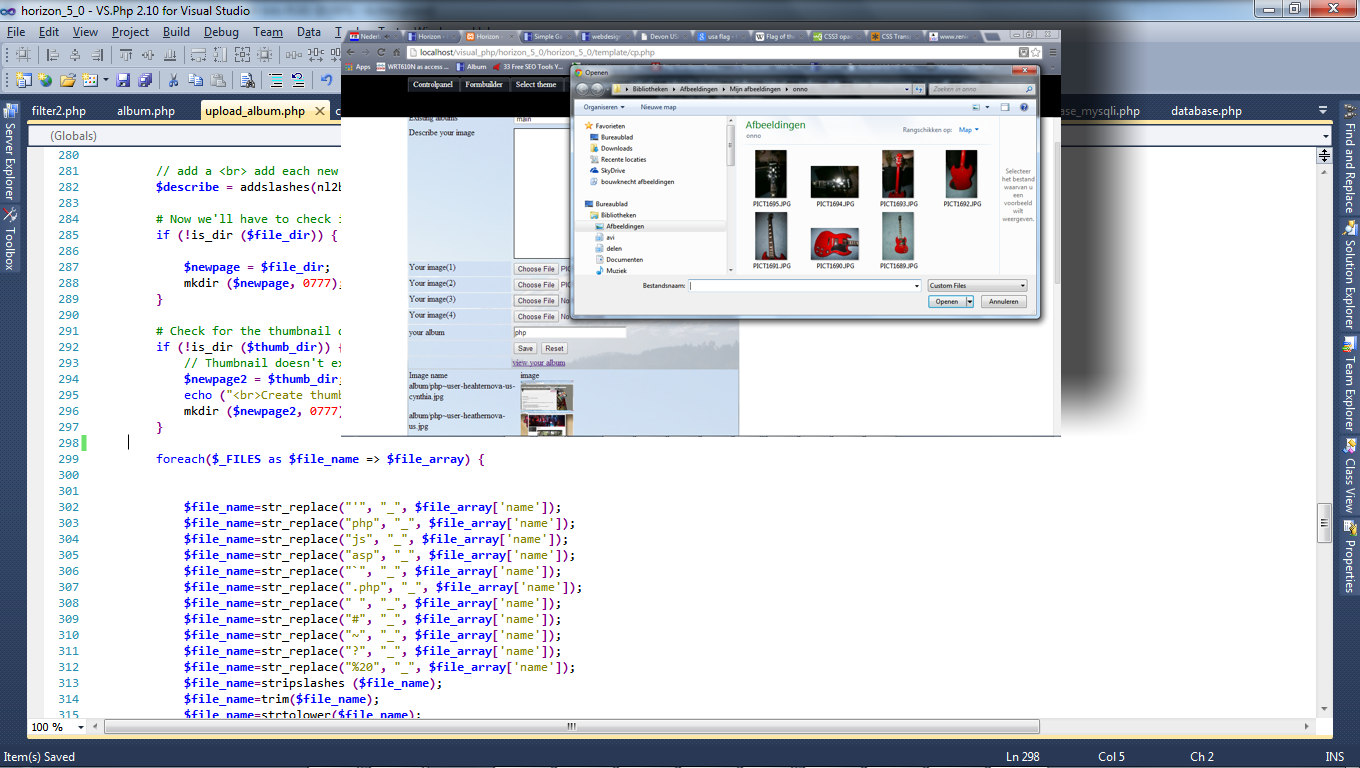Click the Find in Files binoculars icon
Image resolution: width=1360 pixels, height=768 pixels.
(247, 80)
